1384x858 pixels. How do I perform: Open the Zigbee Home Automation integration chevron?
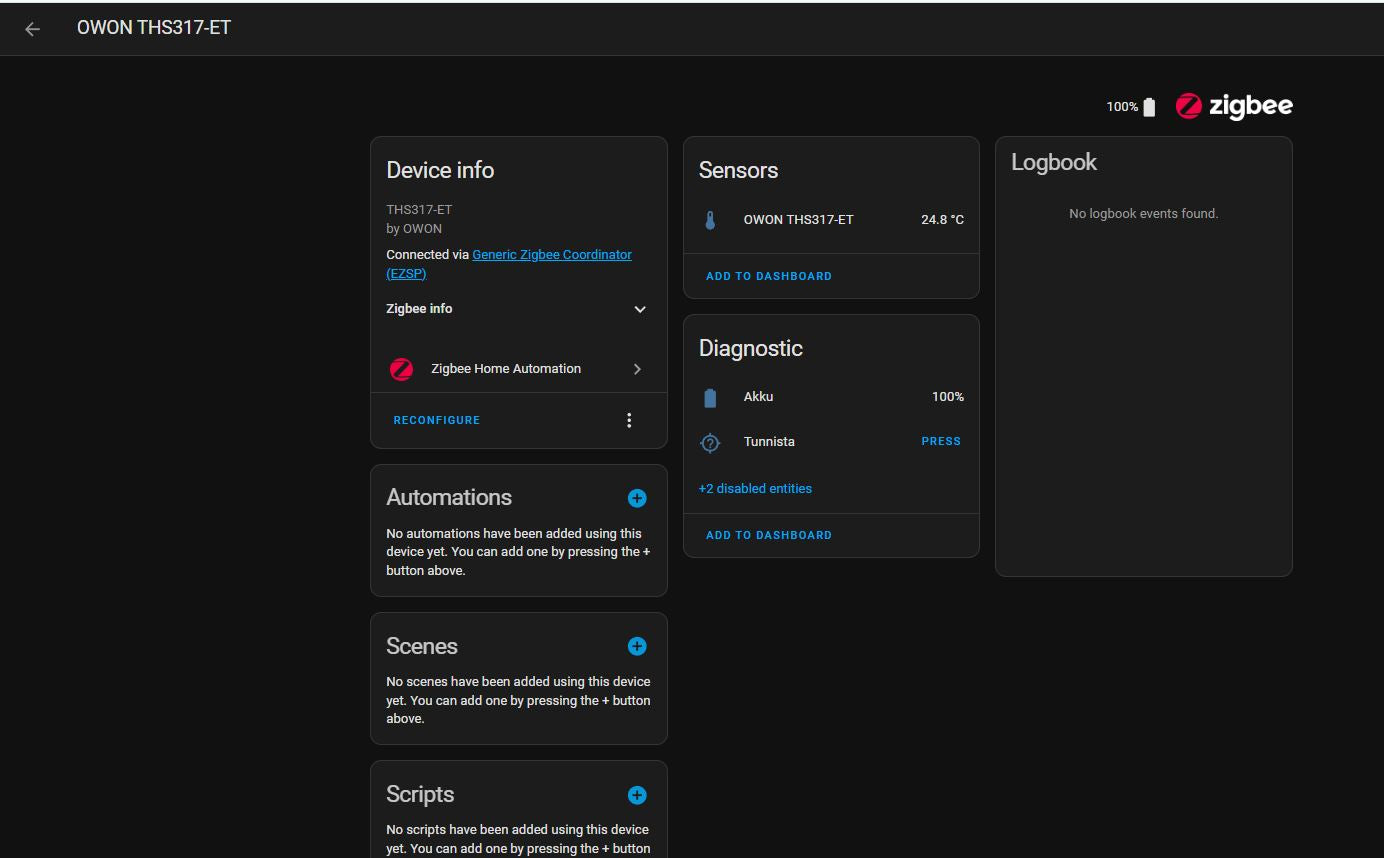click(637, 369)
